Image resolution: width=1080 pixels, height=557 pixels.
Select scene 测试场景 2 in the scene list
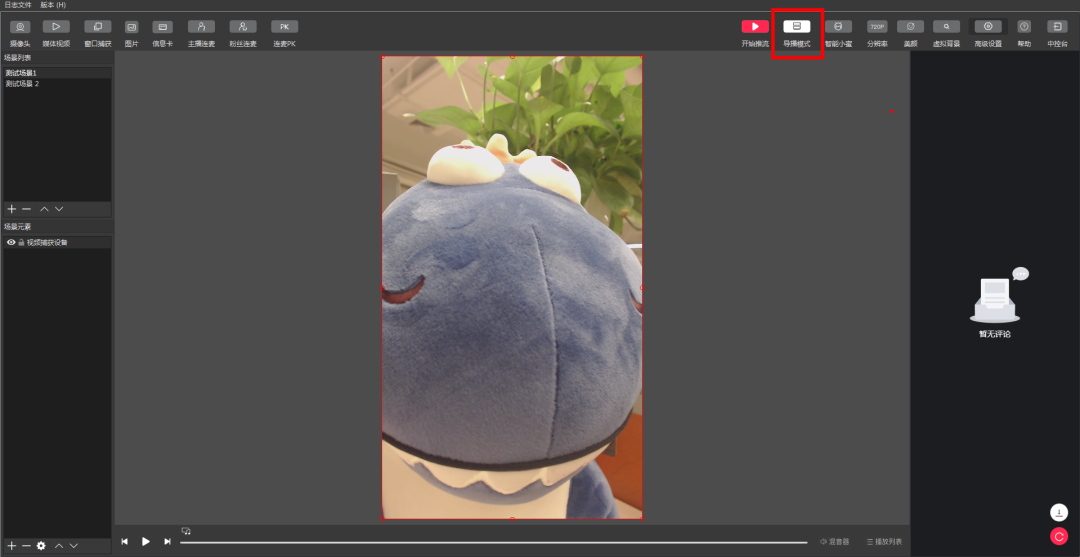tap(57, 83)
